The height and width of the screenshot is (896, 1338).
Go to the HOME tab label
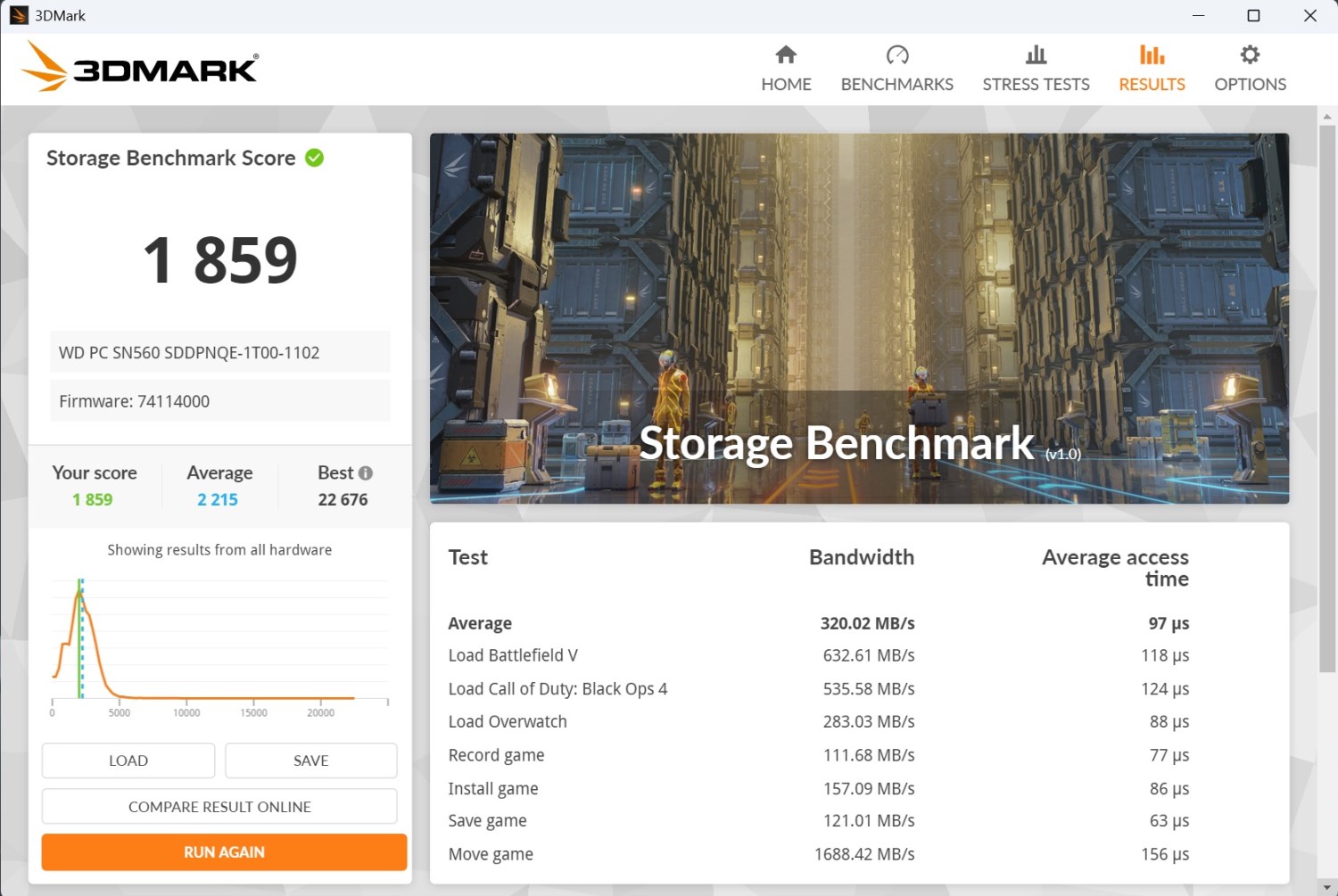point(786,85)
